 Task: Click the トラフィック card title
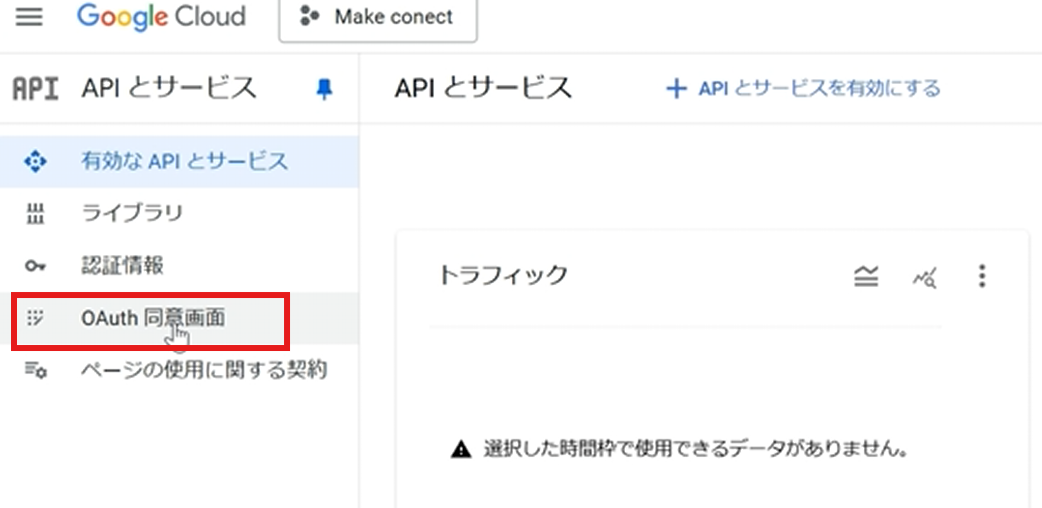click(503, 276)
